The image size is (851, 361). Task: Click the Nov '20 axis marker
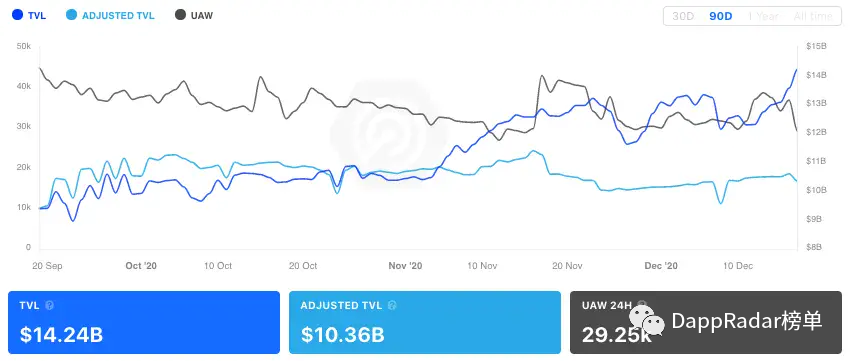[405, 266]
